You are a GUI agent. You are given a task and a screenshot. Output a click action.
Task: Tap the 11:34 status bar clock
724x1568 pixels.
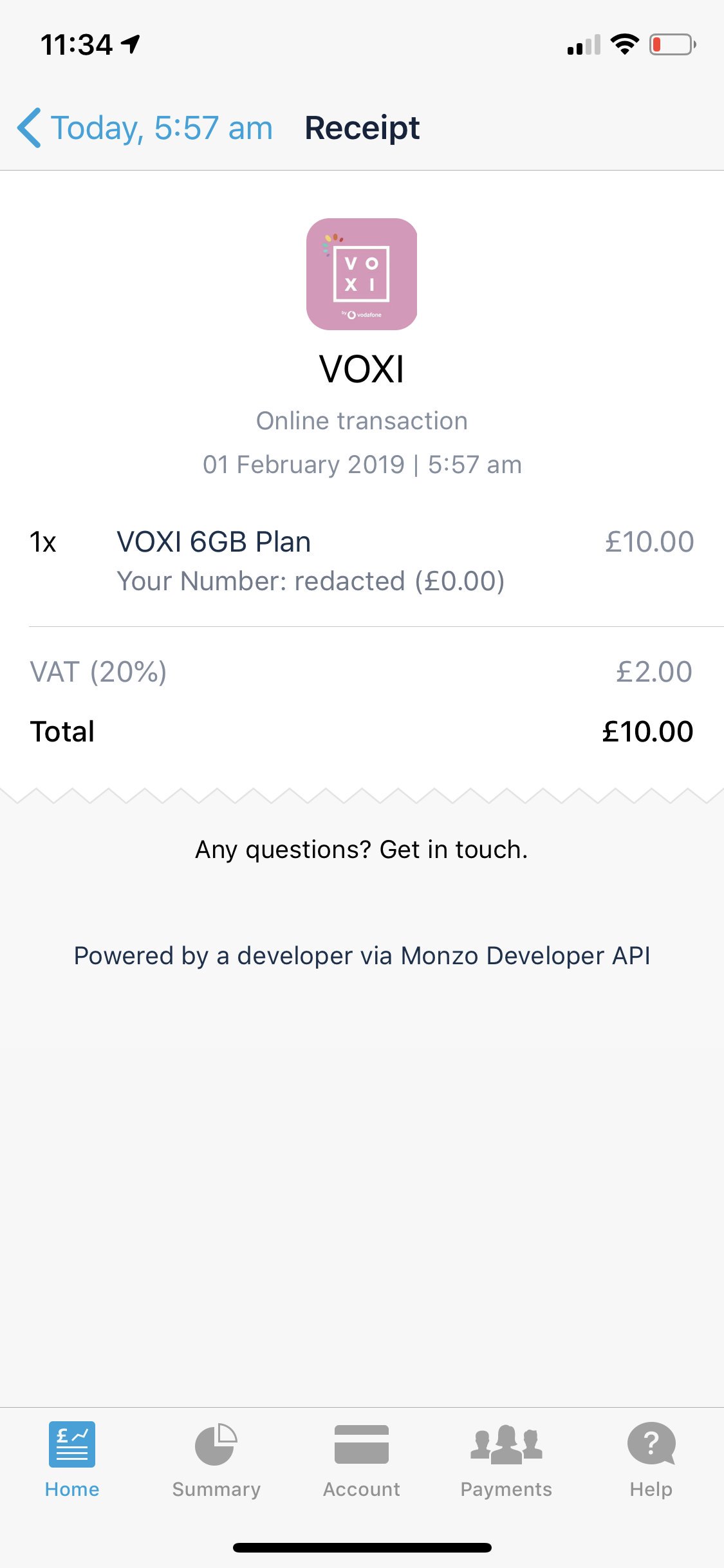point(77,45)
